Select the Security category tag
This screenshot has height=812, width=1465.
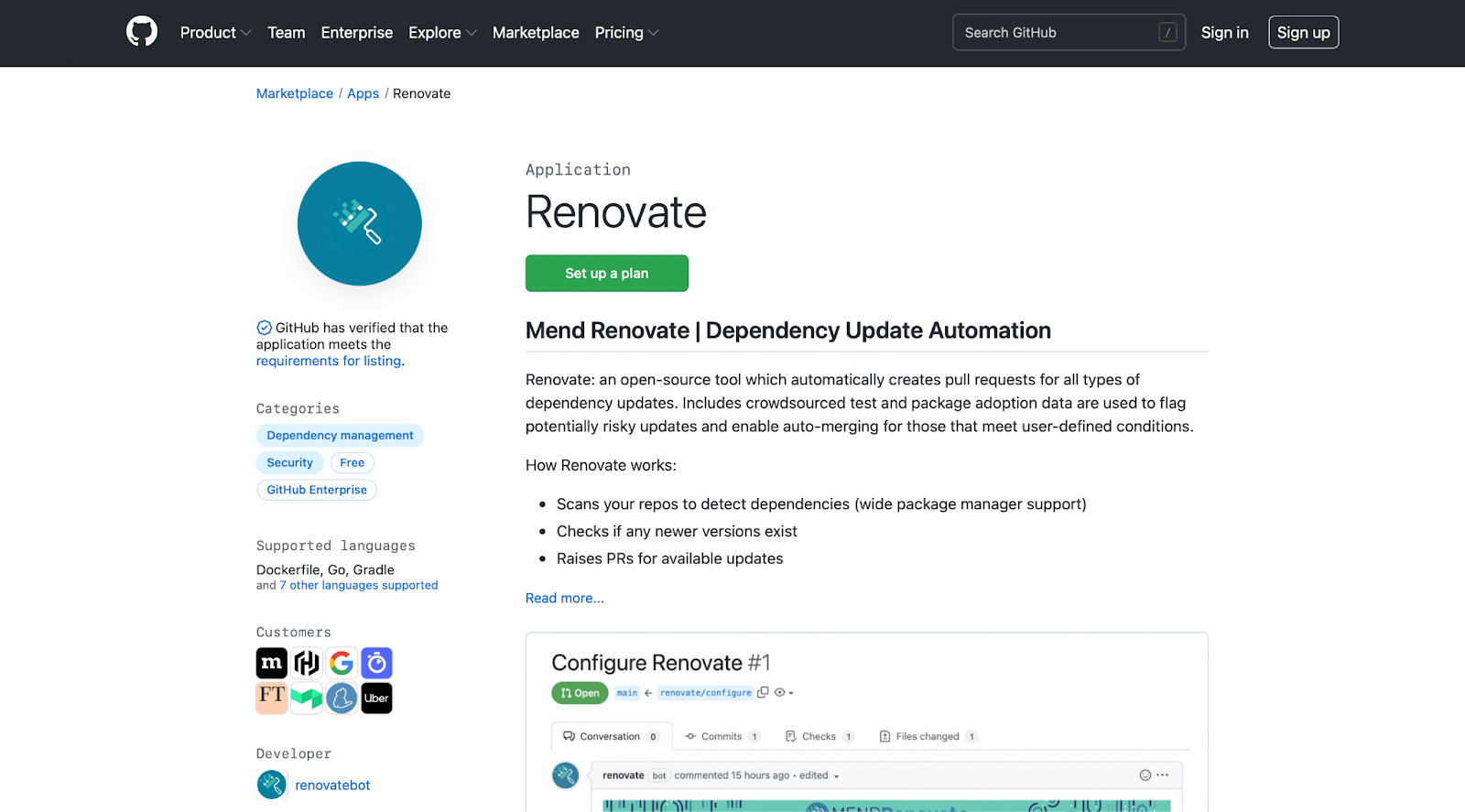point(289,463)
